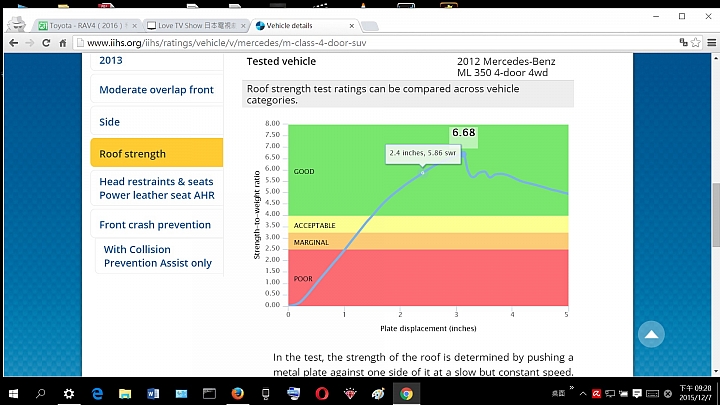This screenshot has width=720, height=405.
Task: Select With Collision Prevention Assist only
Action: (158, 256)
